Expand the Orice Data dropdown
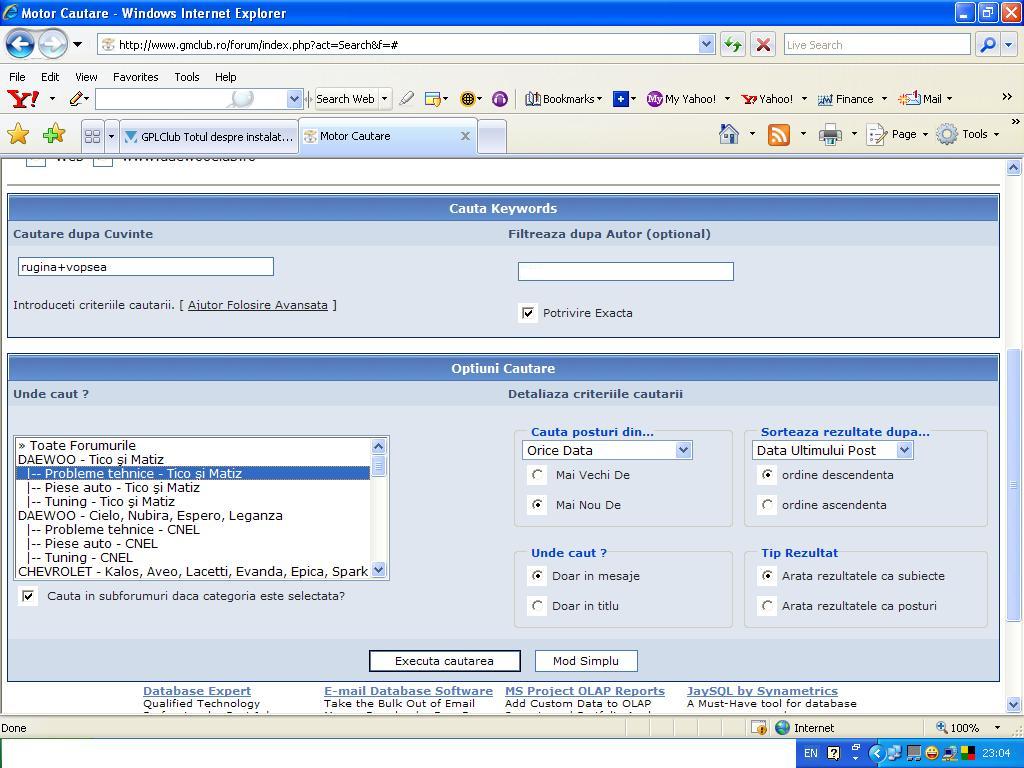The width and height of the screenshot is (1024, 768). [607, 450]
